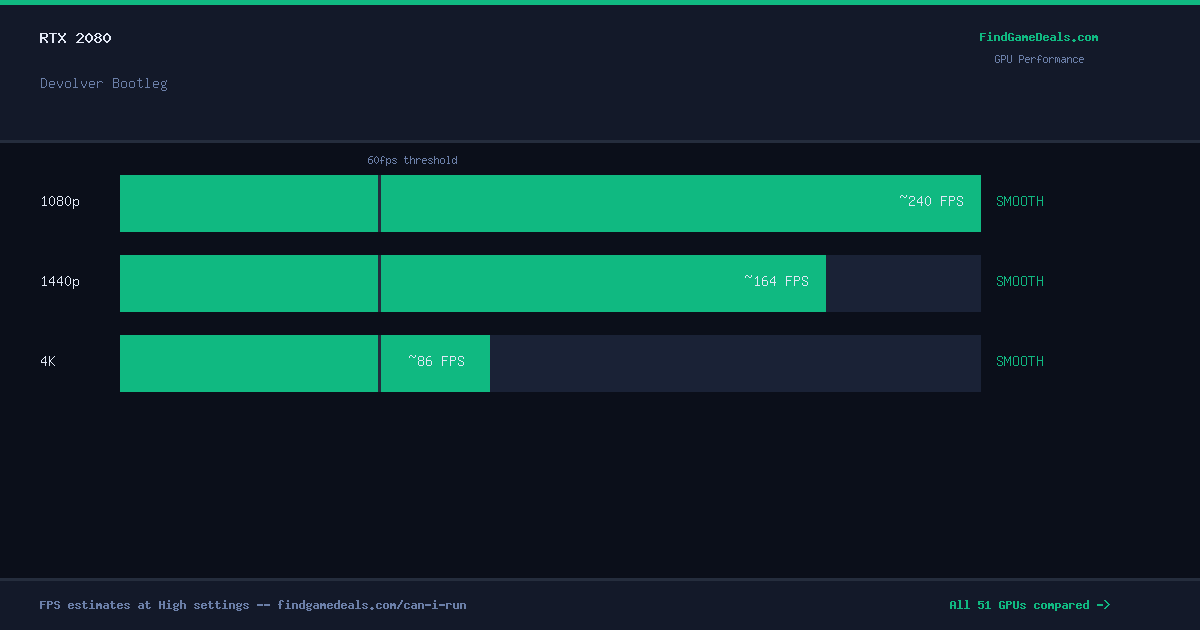
Task: Open the All 51 GPUs compared link
Action: pos(1029,605)
